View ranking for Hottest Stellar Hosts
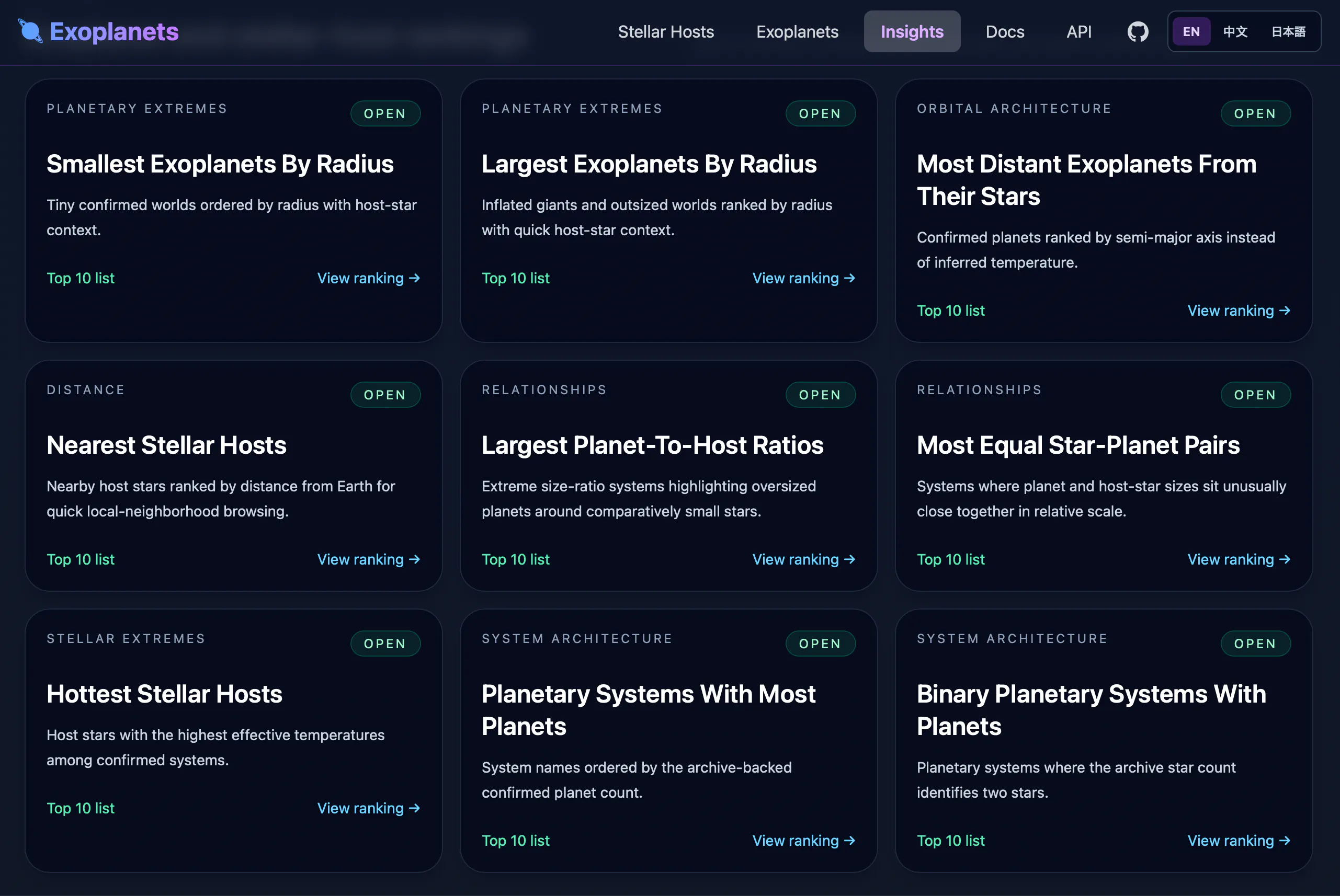The width and height of the screenshot is (1340, 896). point(369,808)
